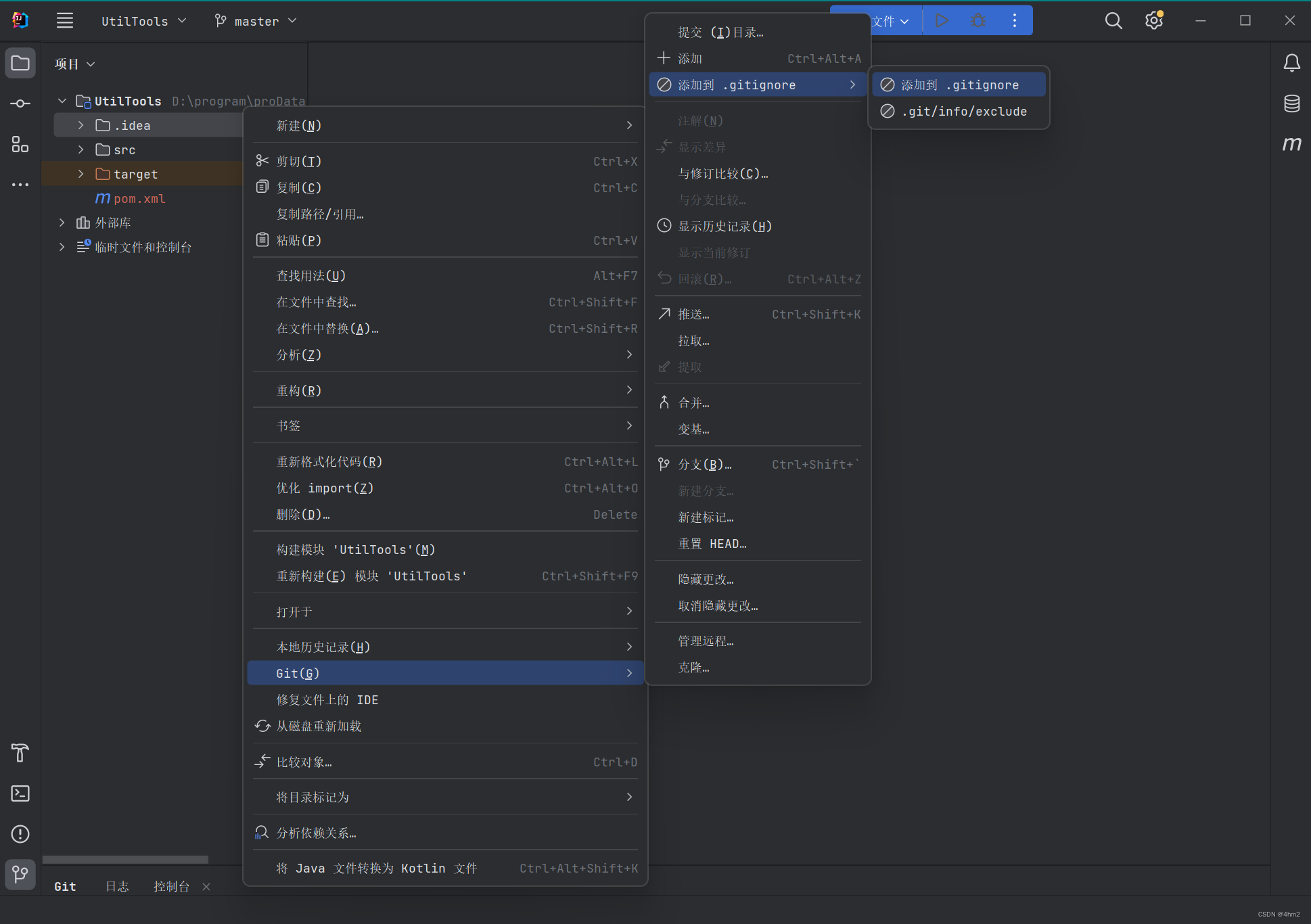This screenshot has height=924, width=1311.
Task: Click the scissors icon next to 剪切(T)
Action: tap(262, 161)
